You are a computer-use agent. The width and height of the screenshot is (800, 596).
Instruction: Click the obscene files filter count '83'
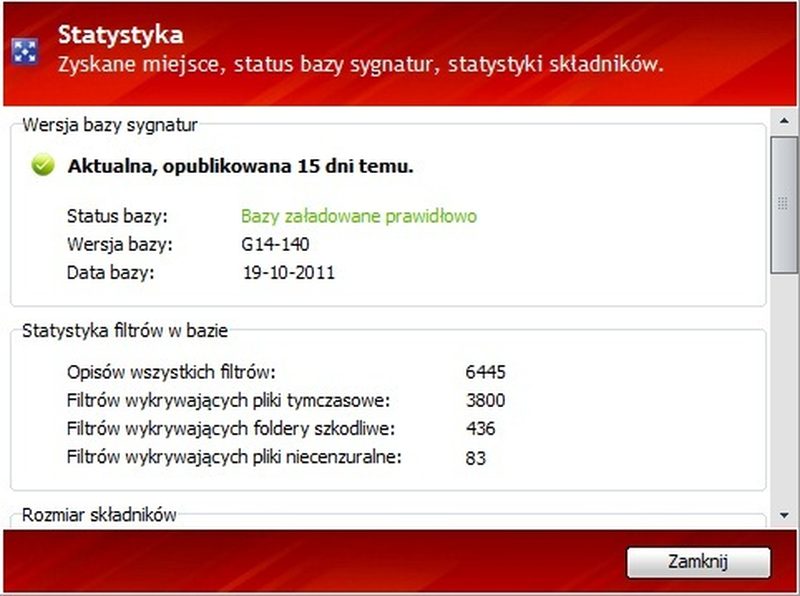[476, 458]
